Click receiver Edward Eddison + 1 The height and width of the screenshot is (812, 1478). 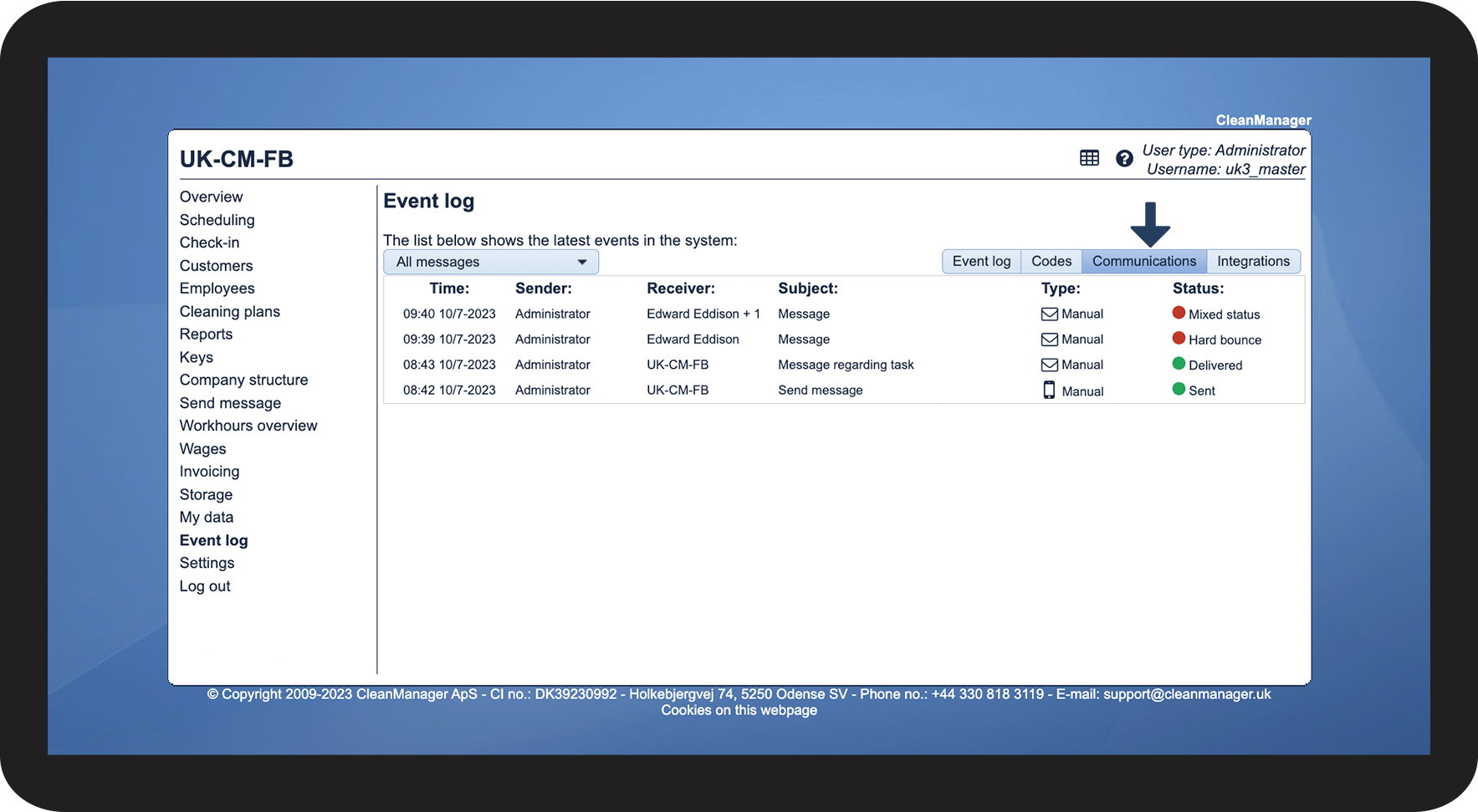tap(703, 314)
